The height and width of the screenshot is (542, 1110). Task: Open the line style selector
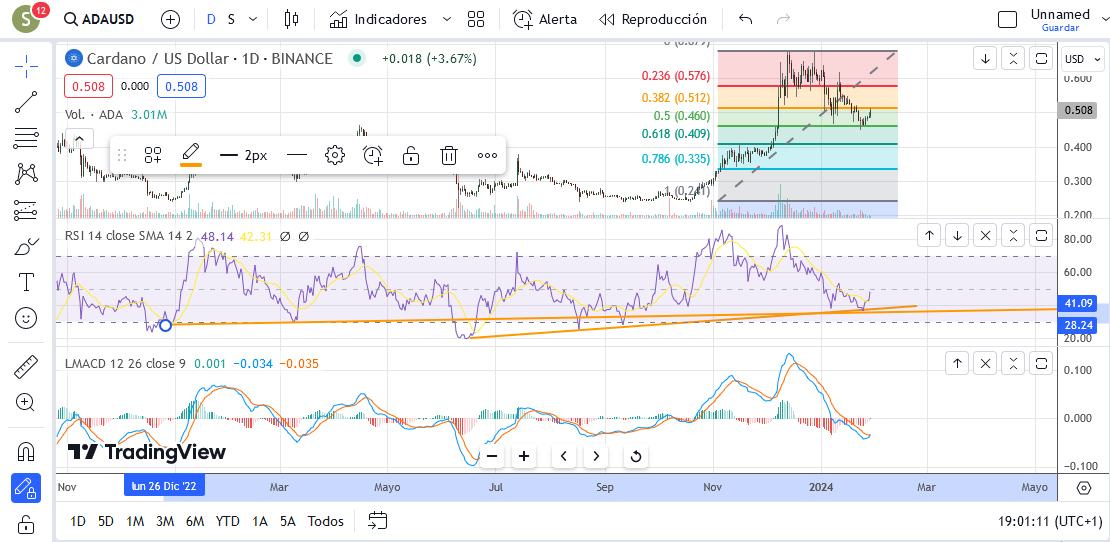pyautogui.click(x=297, y=155)
